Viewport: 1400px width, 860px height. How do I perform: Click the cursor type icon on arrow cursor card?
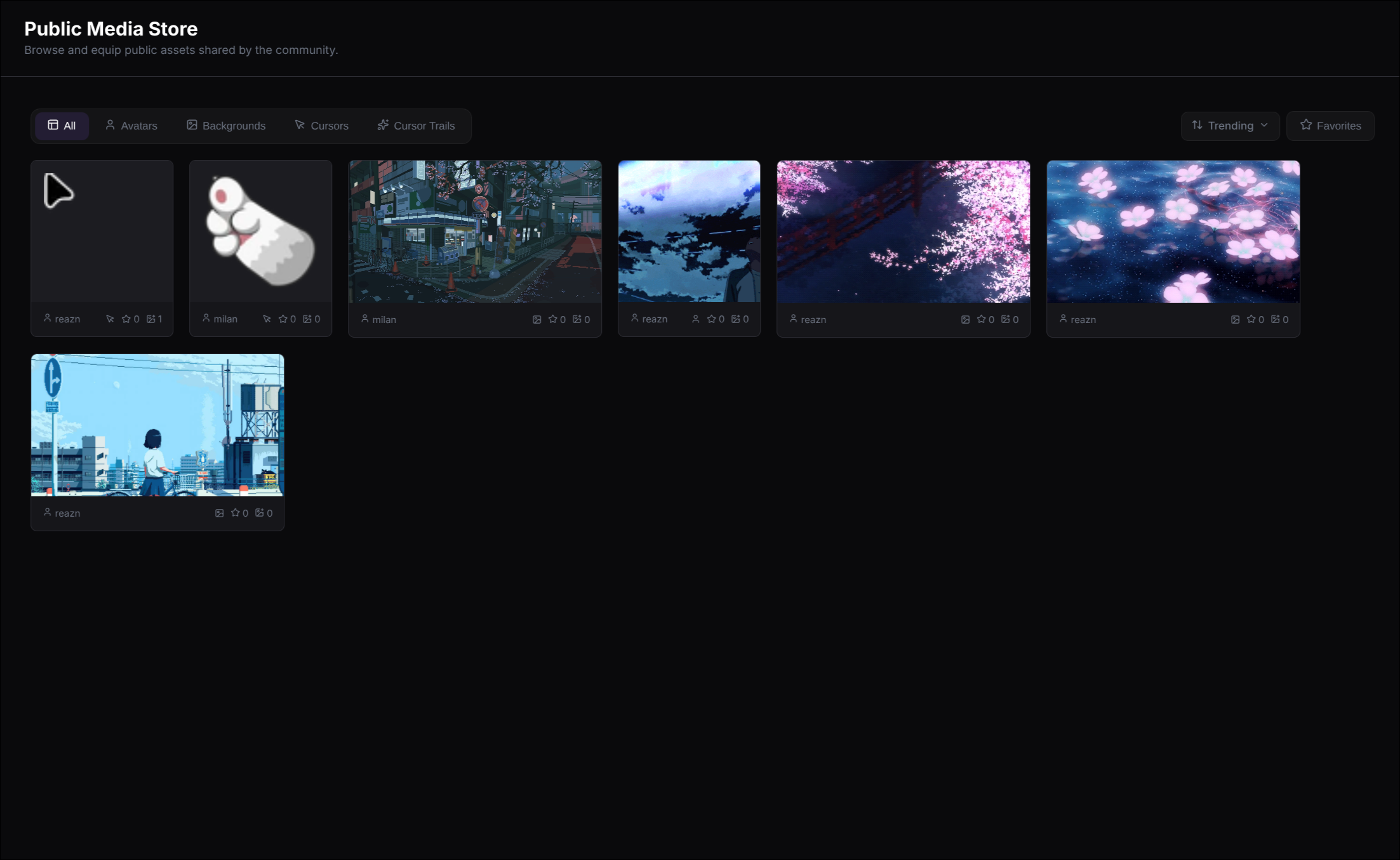110,319
